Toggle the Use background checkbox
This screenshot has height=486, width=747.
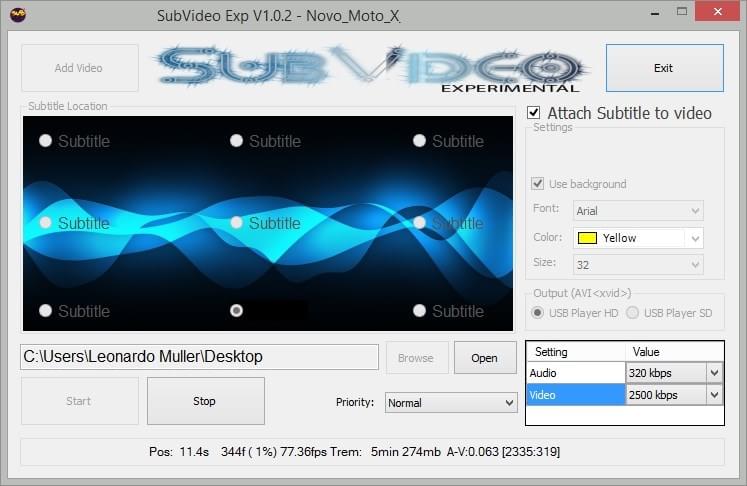537,183
